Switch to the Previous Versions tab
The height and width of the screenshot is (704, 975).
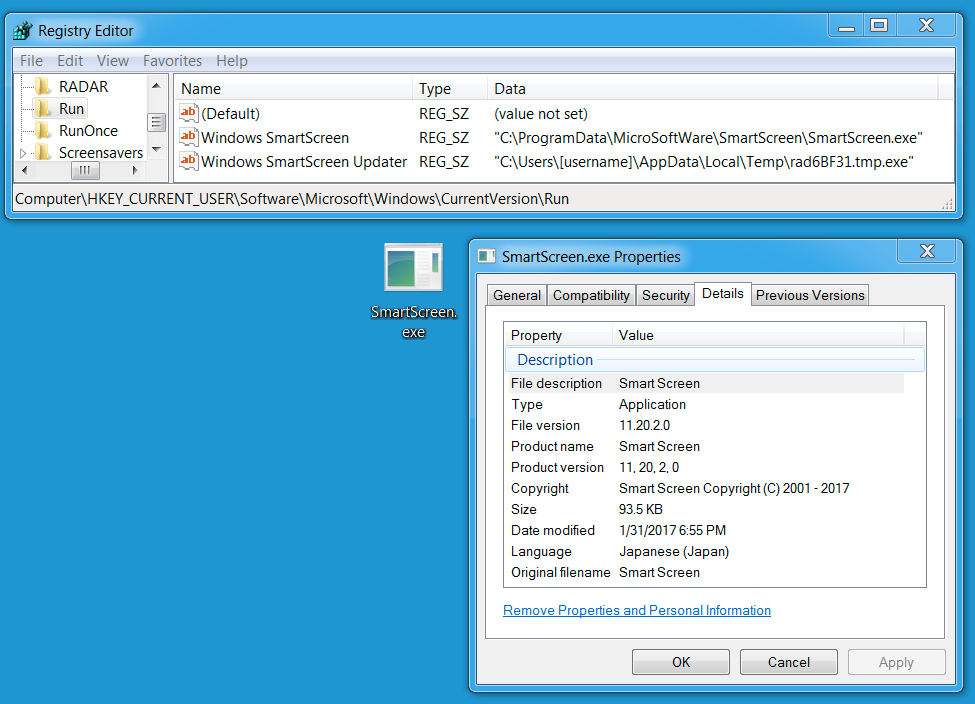pyautogui.click(x=810, y=295)
